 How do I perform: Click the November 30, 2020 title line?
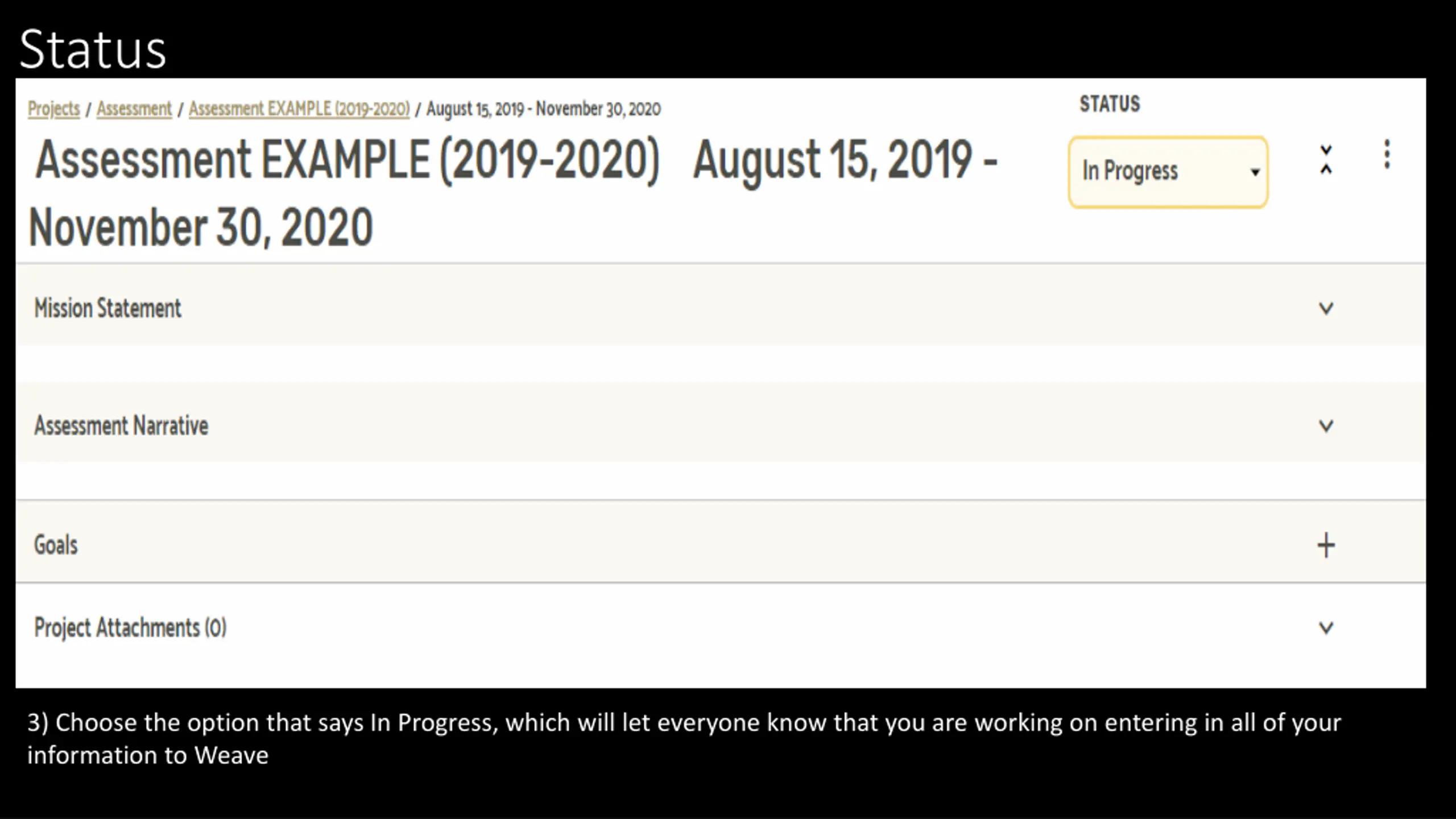pyautogui.click(x=201, y=227)
